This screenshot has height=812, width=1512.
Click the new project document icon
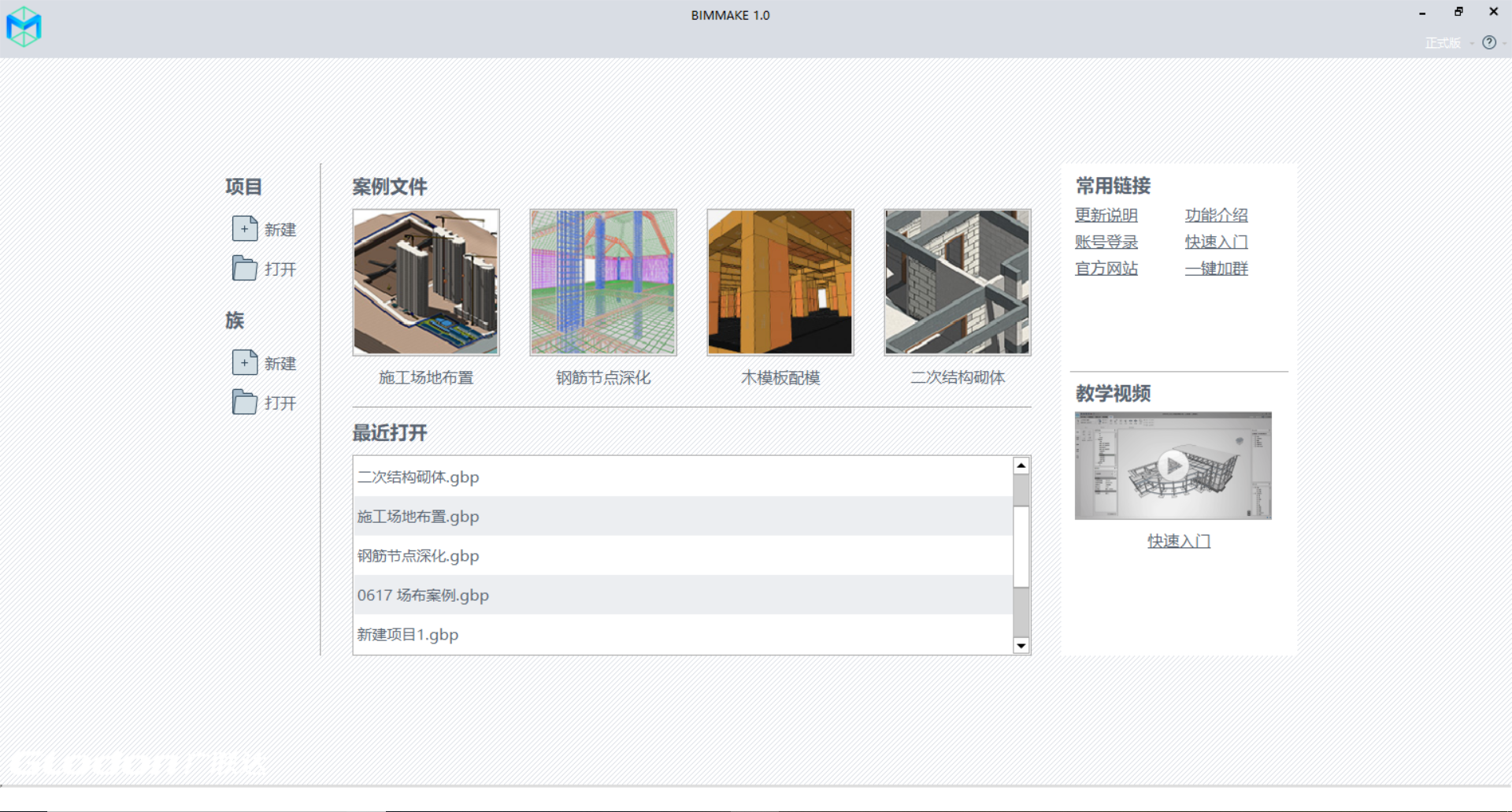coord(245,228)
